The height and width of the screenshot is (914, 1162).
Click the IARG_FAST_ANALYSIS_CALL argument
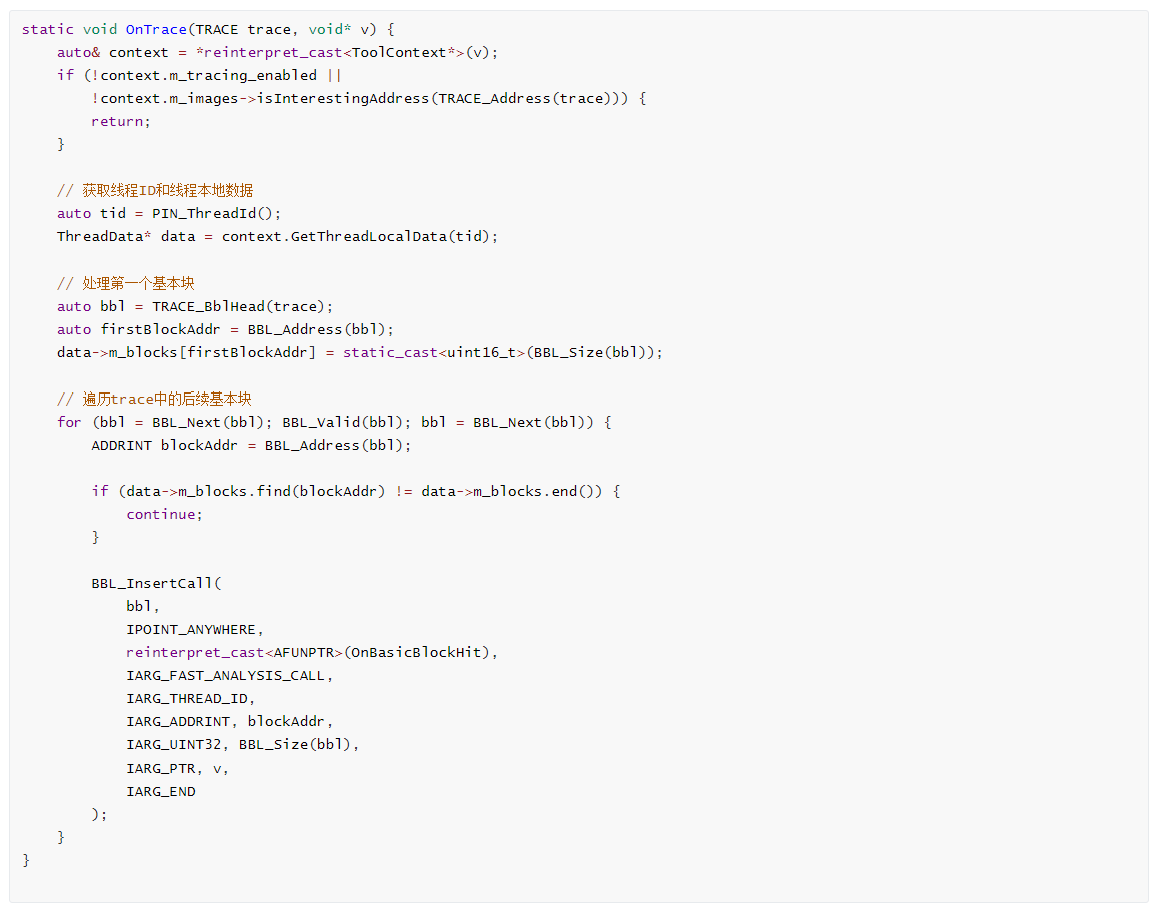pos(225,675)
